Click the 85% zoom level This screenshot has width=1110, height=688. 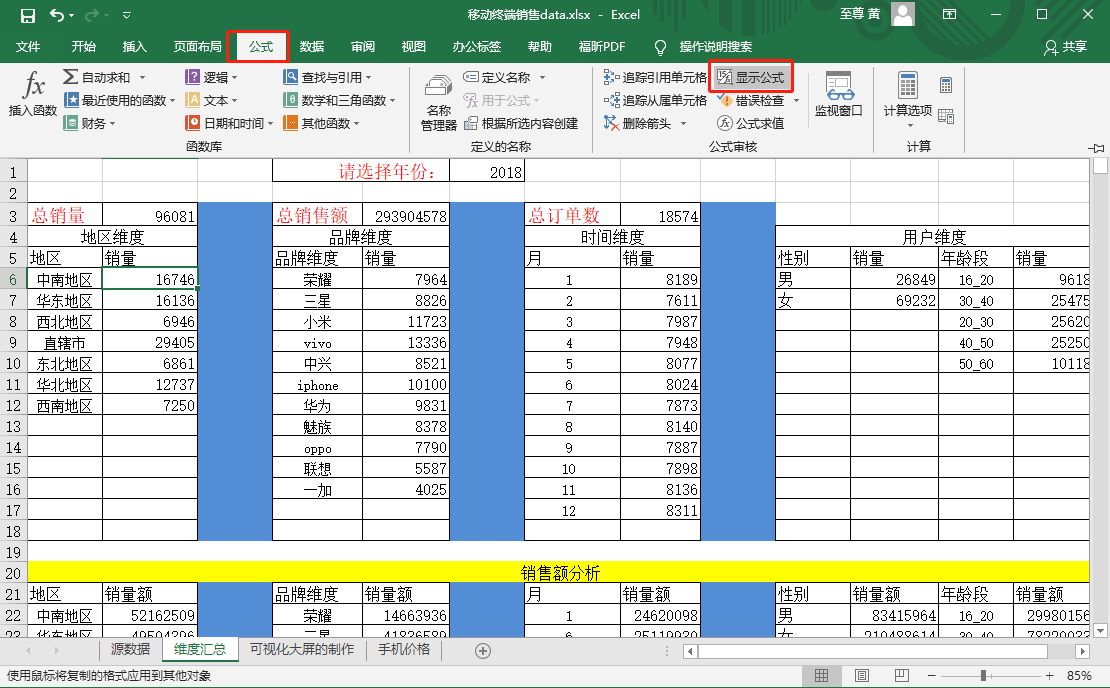tap(1079, 676)
